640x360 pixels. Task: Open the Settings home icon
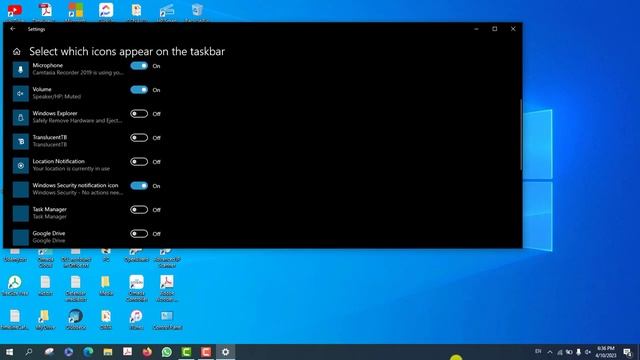pos(16,52)
